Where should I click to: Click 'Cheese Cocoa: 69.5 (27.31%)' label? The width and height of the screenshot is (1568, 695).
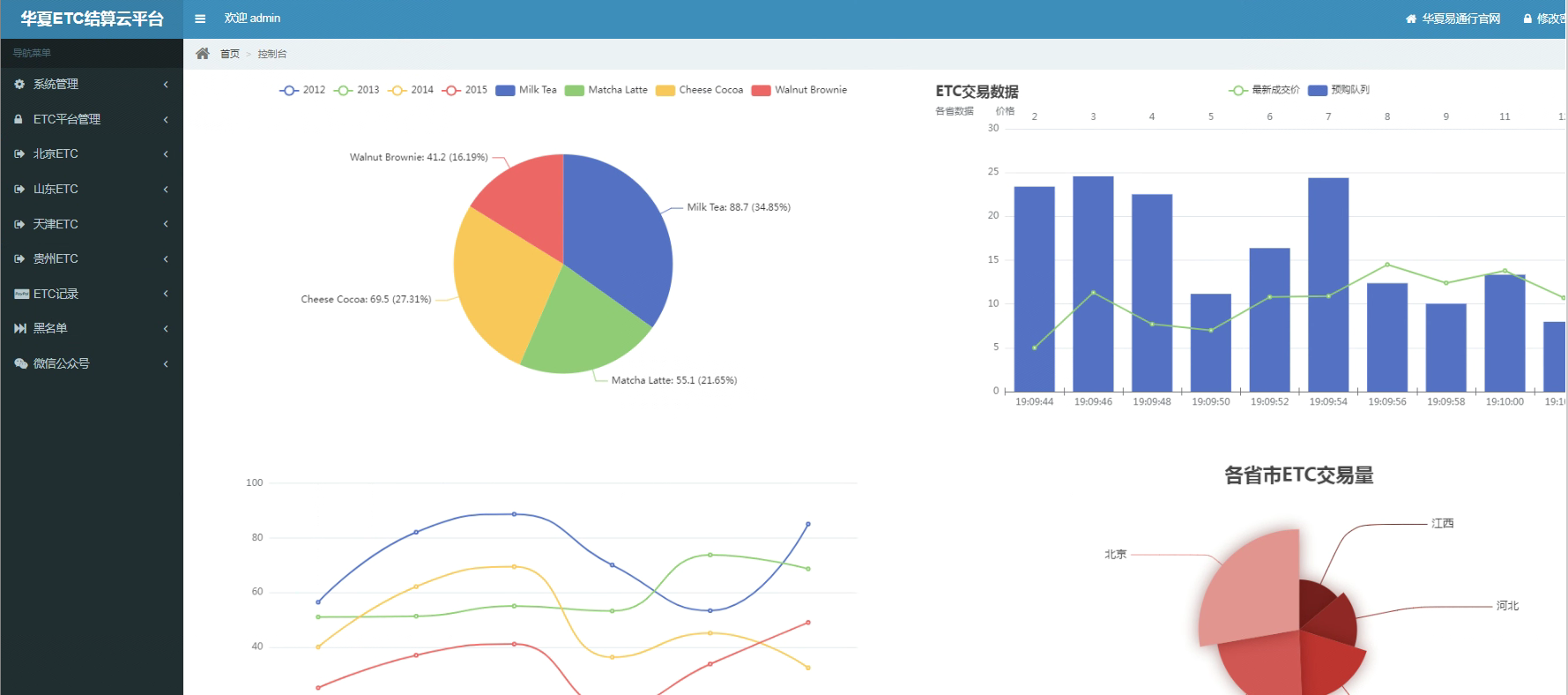pos(366,299)
